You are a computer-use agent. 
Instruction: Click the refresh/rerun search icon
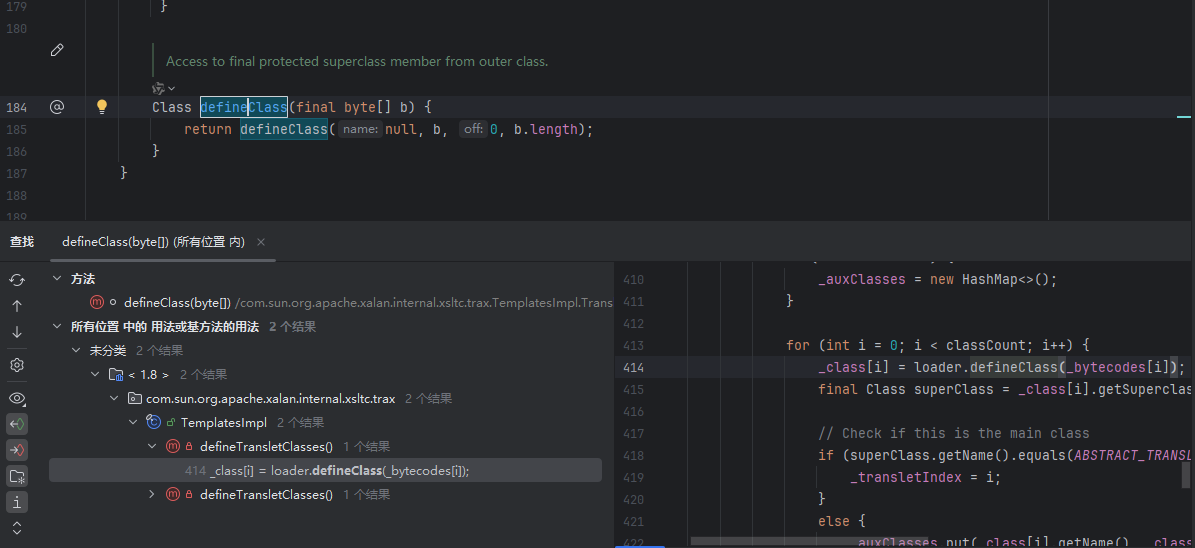17,279
